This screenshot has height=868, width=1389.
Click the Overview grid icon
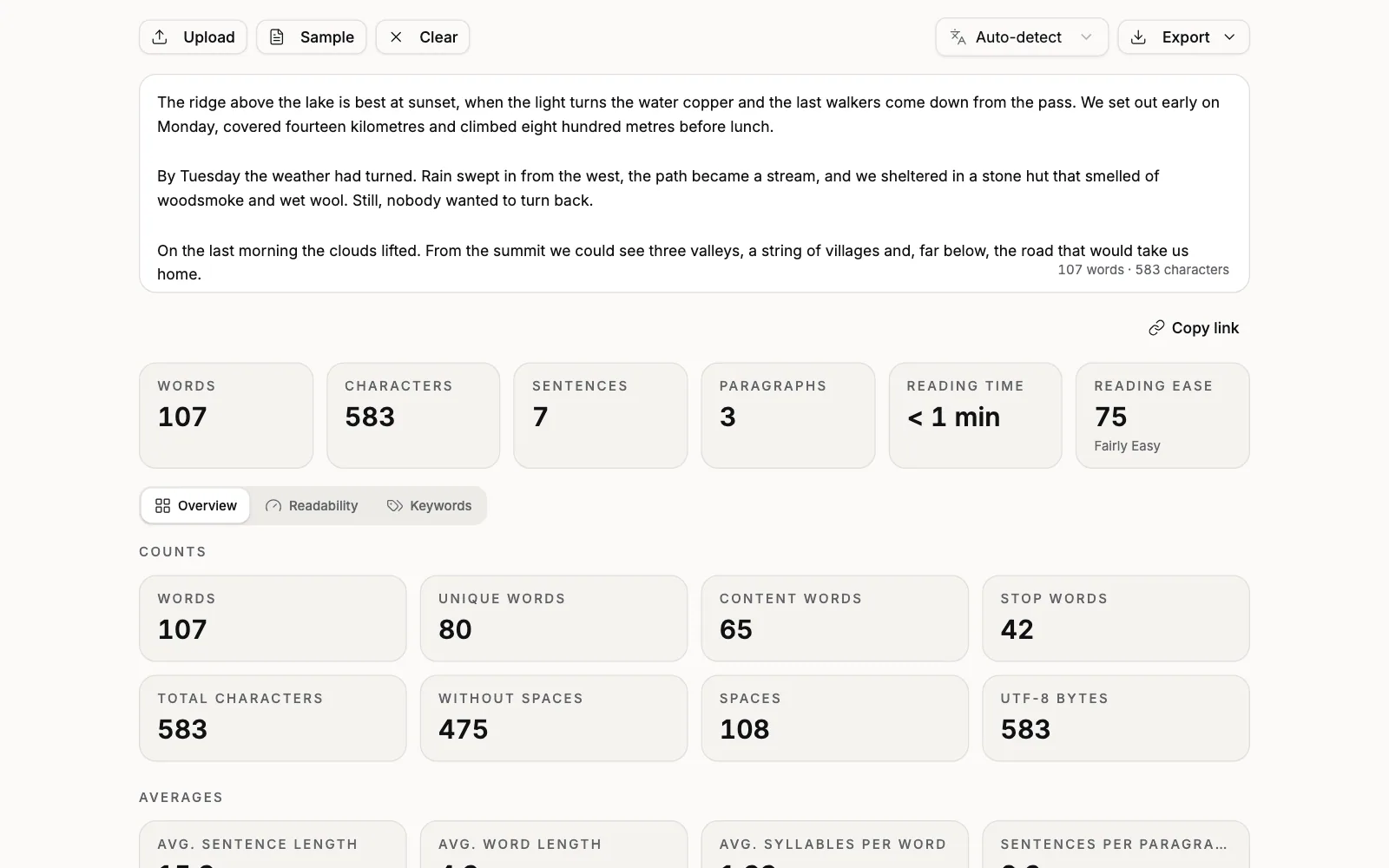point(162,506)
